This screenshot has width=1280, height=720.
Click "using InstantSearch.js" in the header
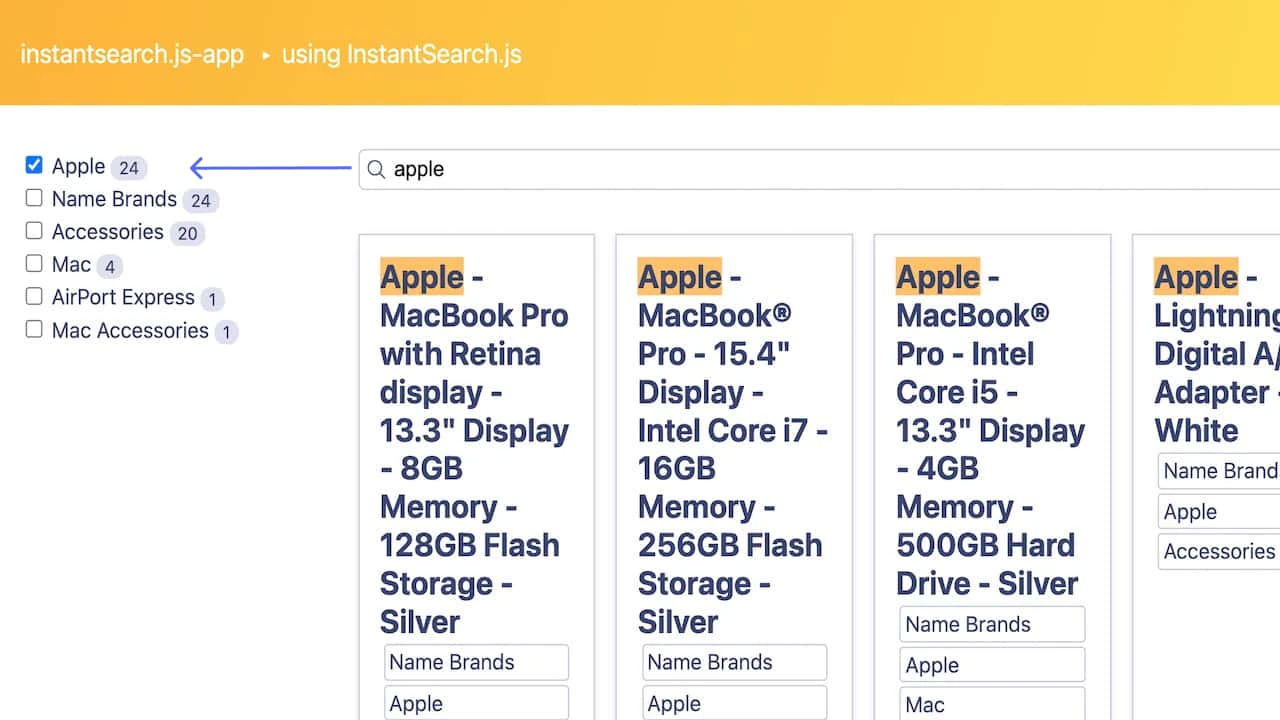401,55
